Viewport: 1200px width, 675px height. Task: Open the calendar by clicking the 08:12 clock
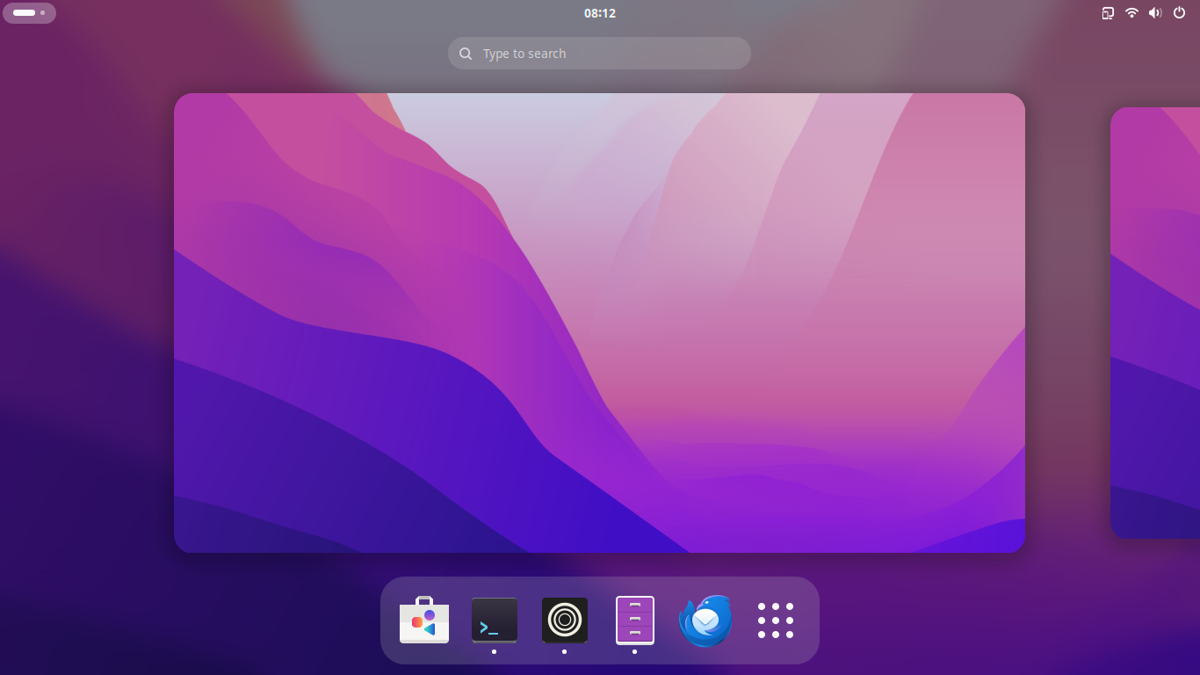(599, 13)
